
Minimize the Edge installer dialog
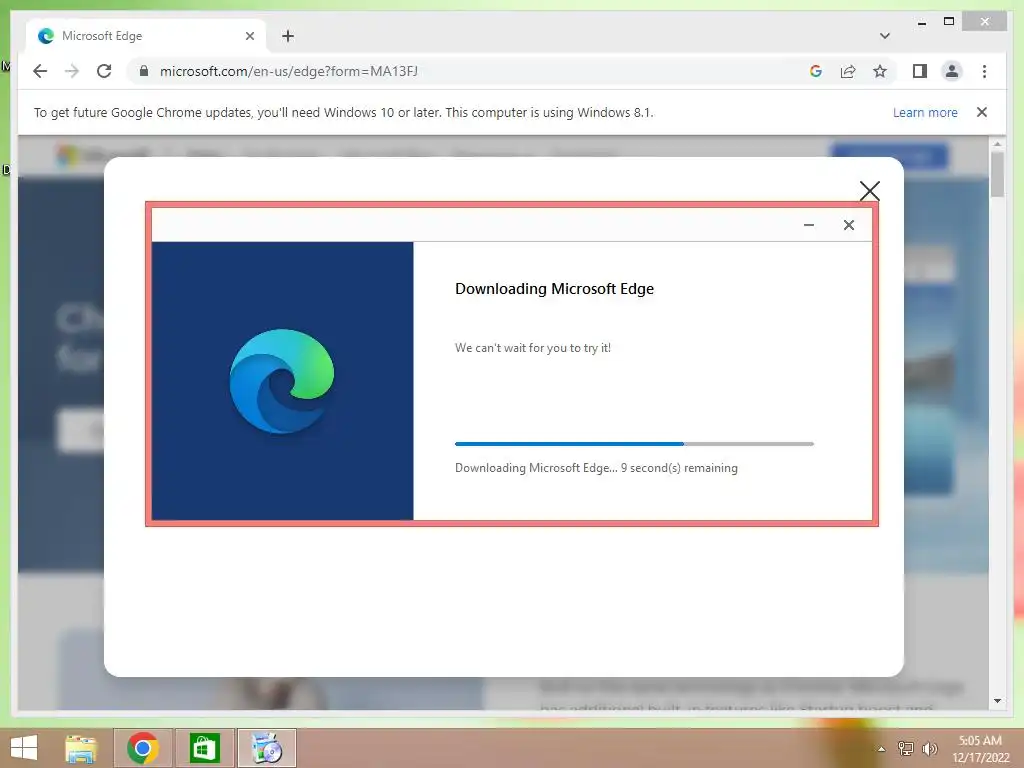coord(808,225)
